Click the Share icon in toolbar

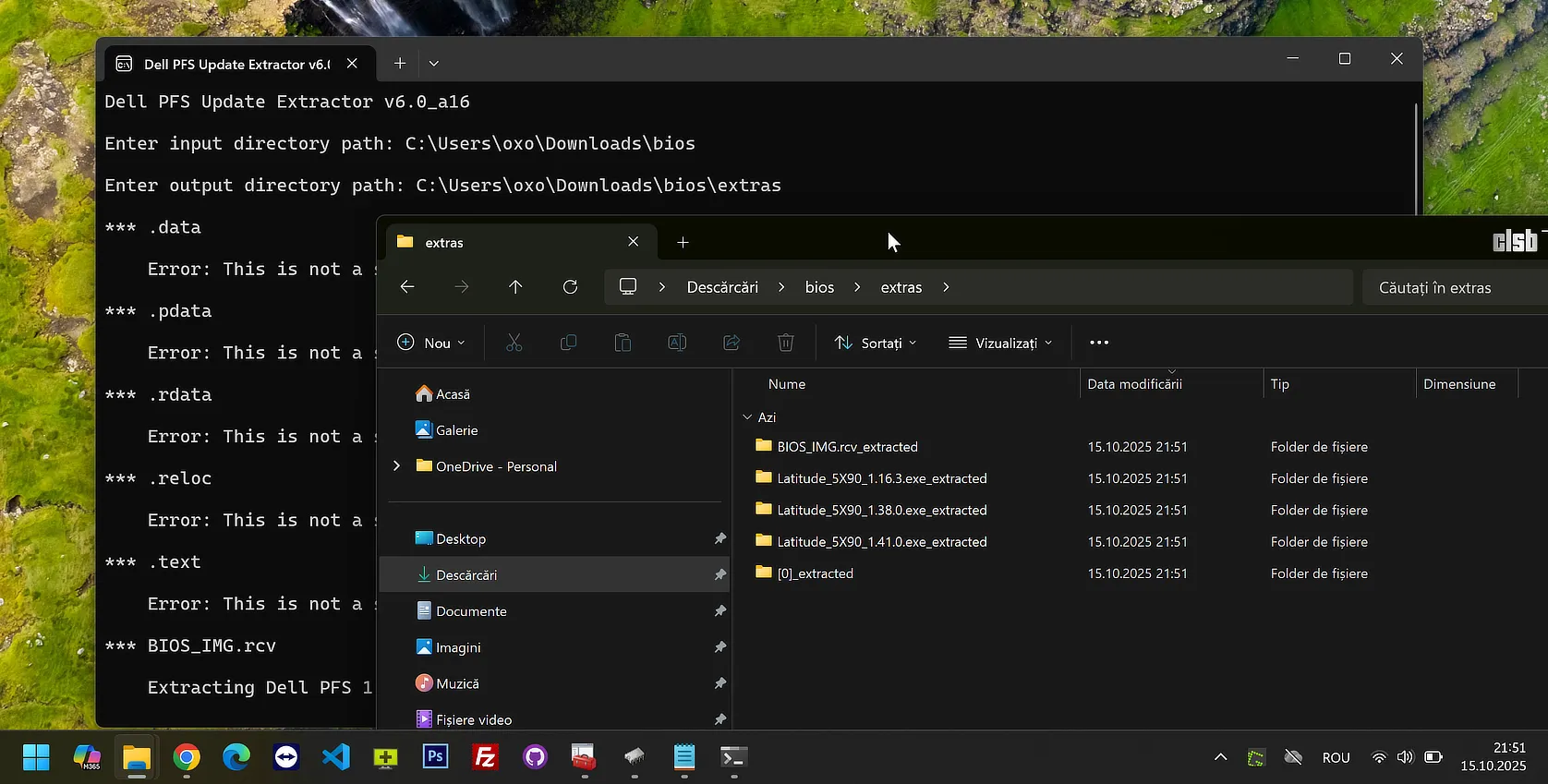coord(732,343)
